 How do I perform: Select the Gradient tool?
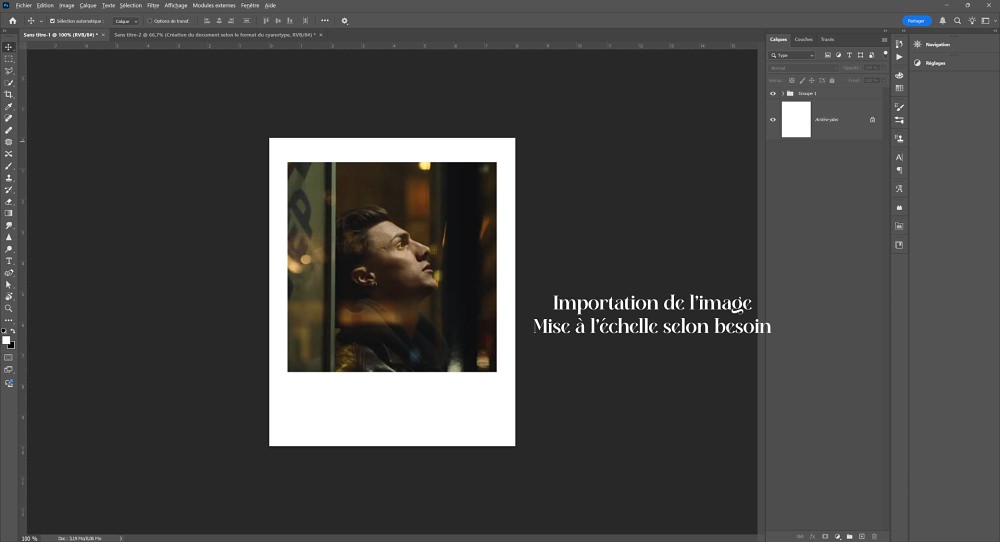click(x=9, y=213)
